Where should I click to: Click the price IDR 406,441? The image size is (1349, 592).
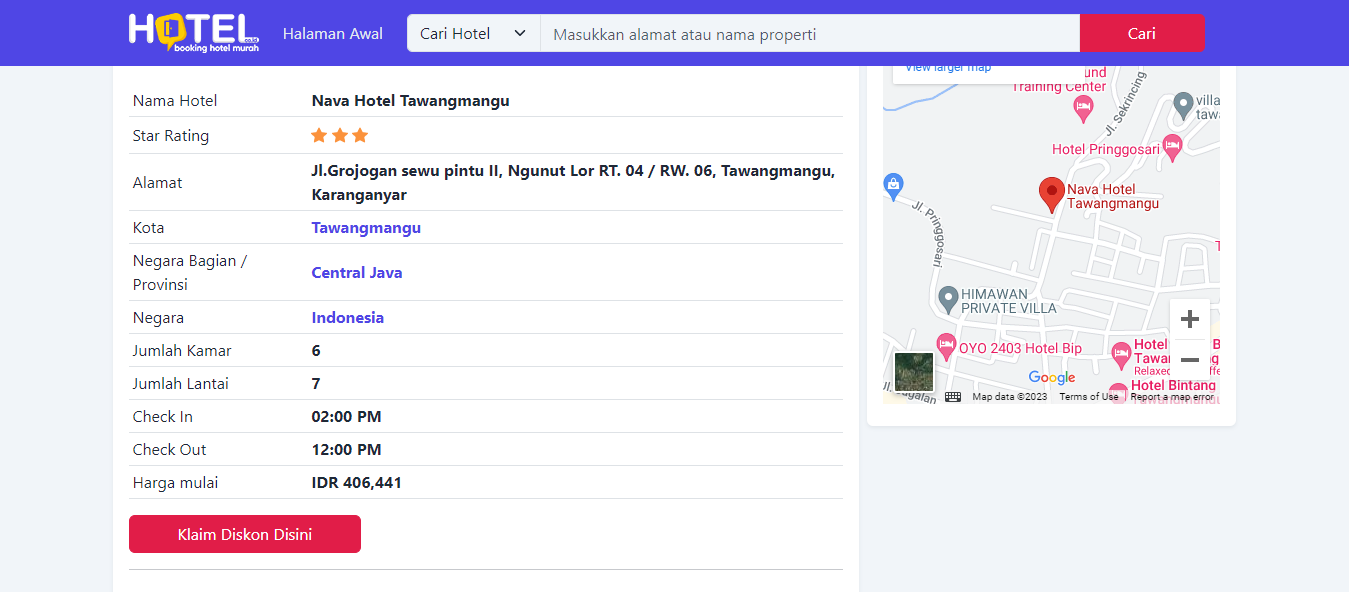[x=357, y=482]
